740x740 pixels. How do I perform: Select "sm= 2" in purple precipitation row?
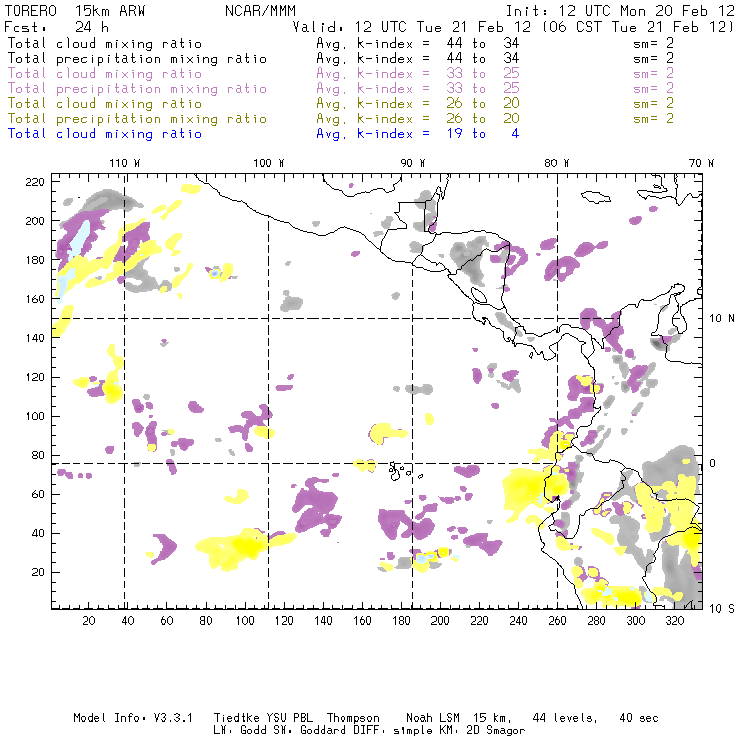[654, 89]
